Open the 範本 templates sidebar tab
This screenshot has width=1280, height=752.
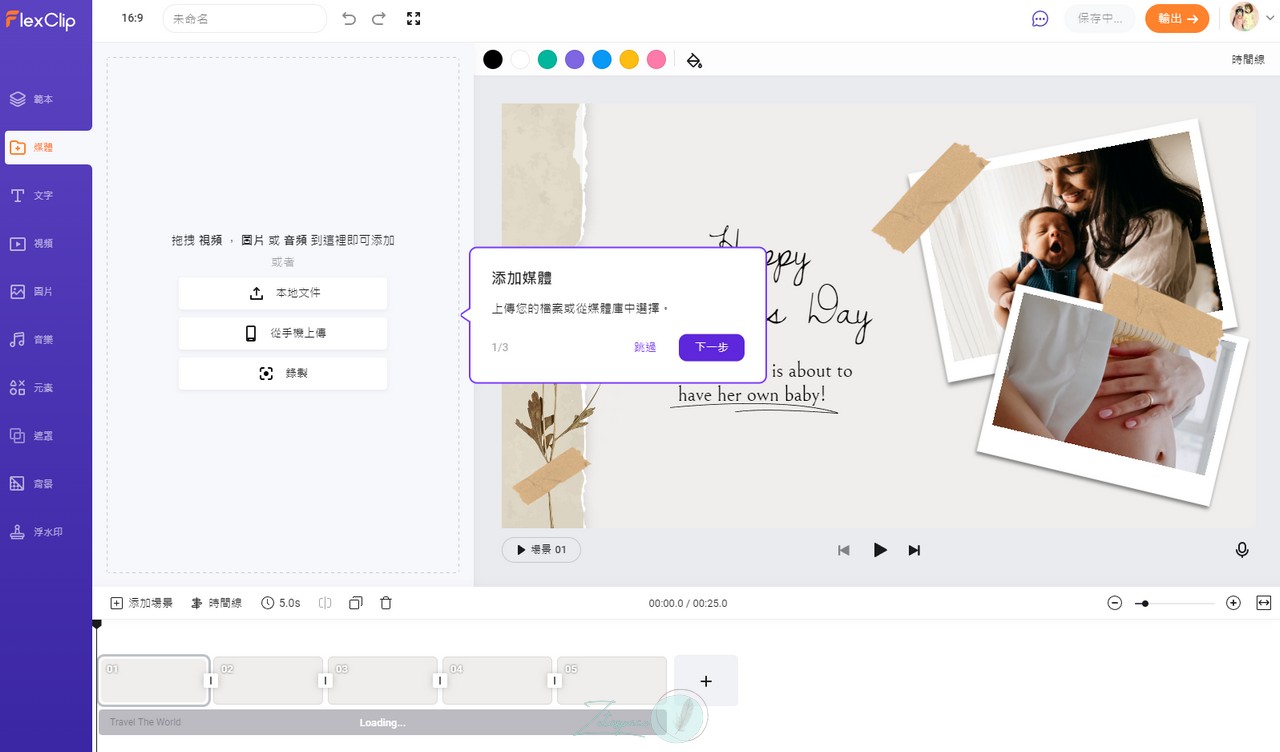coord(46,99)
